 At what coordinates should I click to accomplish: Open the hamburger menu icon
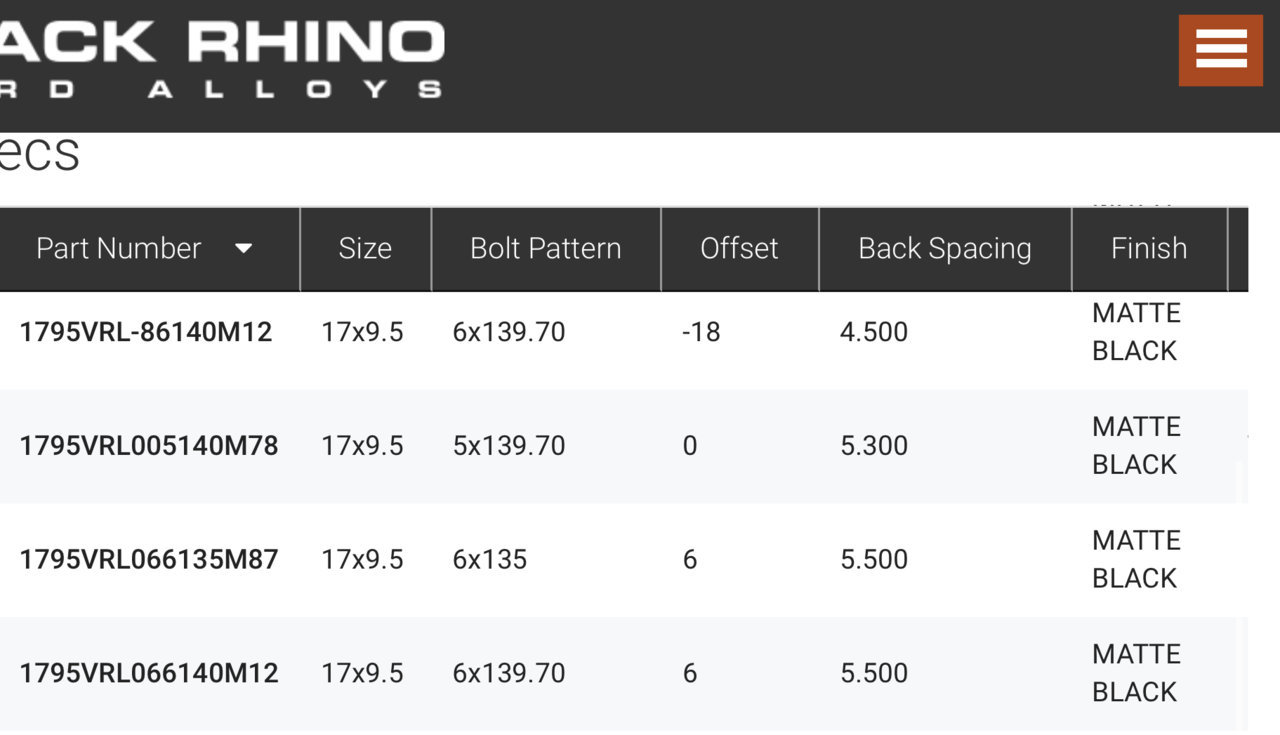tap(1220, 50)
